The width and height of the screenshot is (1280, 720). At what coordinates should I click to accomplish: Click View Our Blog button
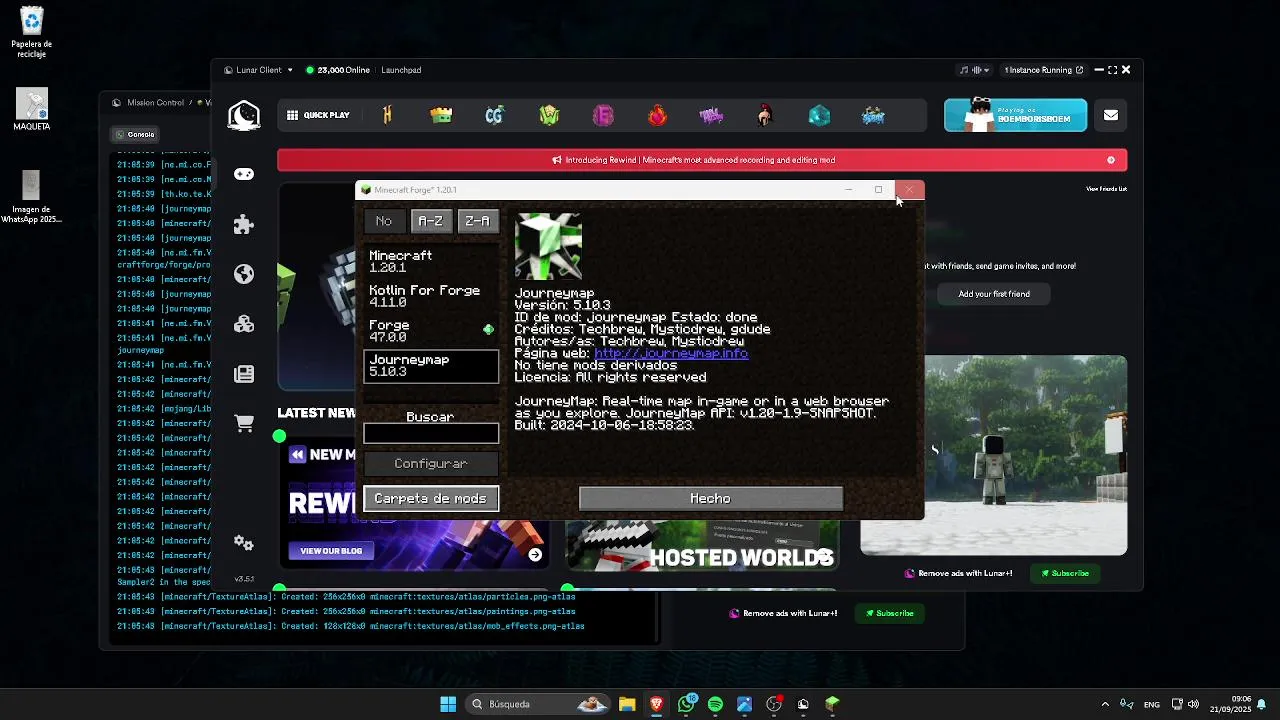pos(331,551)
